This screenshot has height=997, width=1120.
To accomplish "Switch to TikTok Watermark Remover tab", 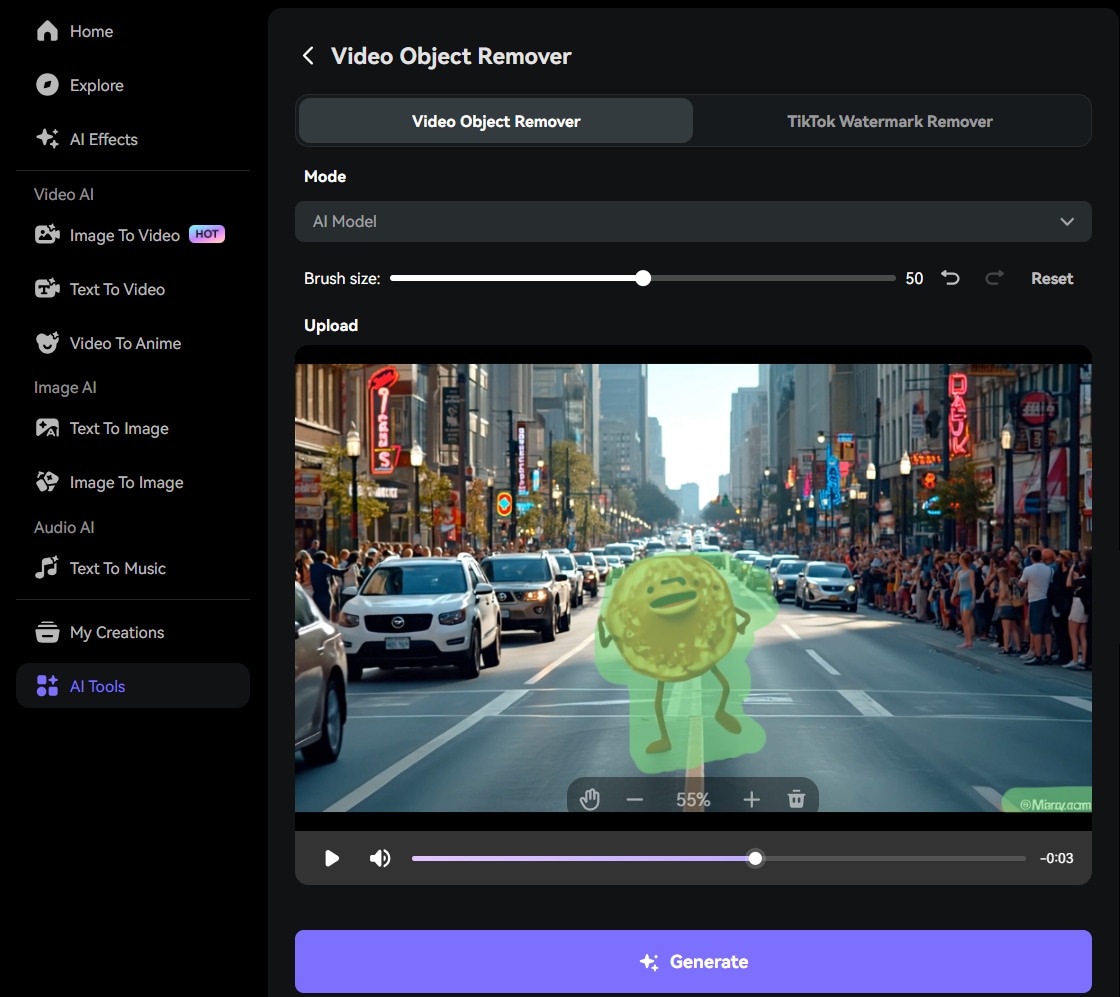I will (889, 121).
